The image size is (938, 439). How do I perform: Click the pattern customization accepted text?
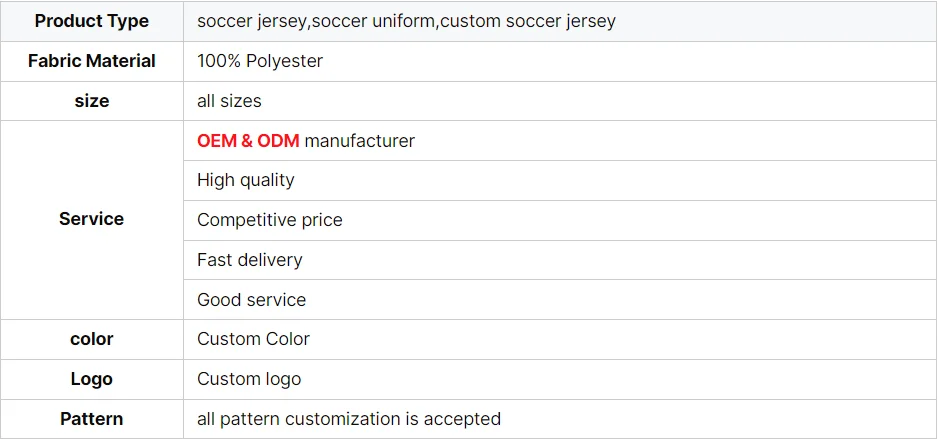(349, 419)
